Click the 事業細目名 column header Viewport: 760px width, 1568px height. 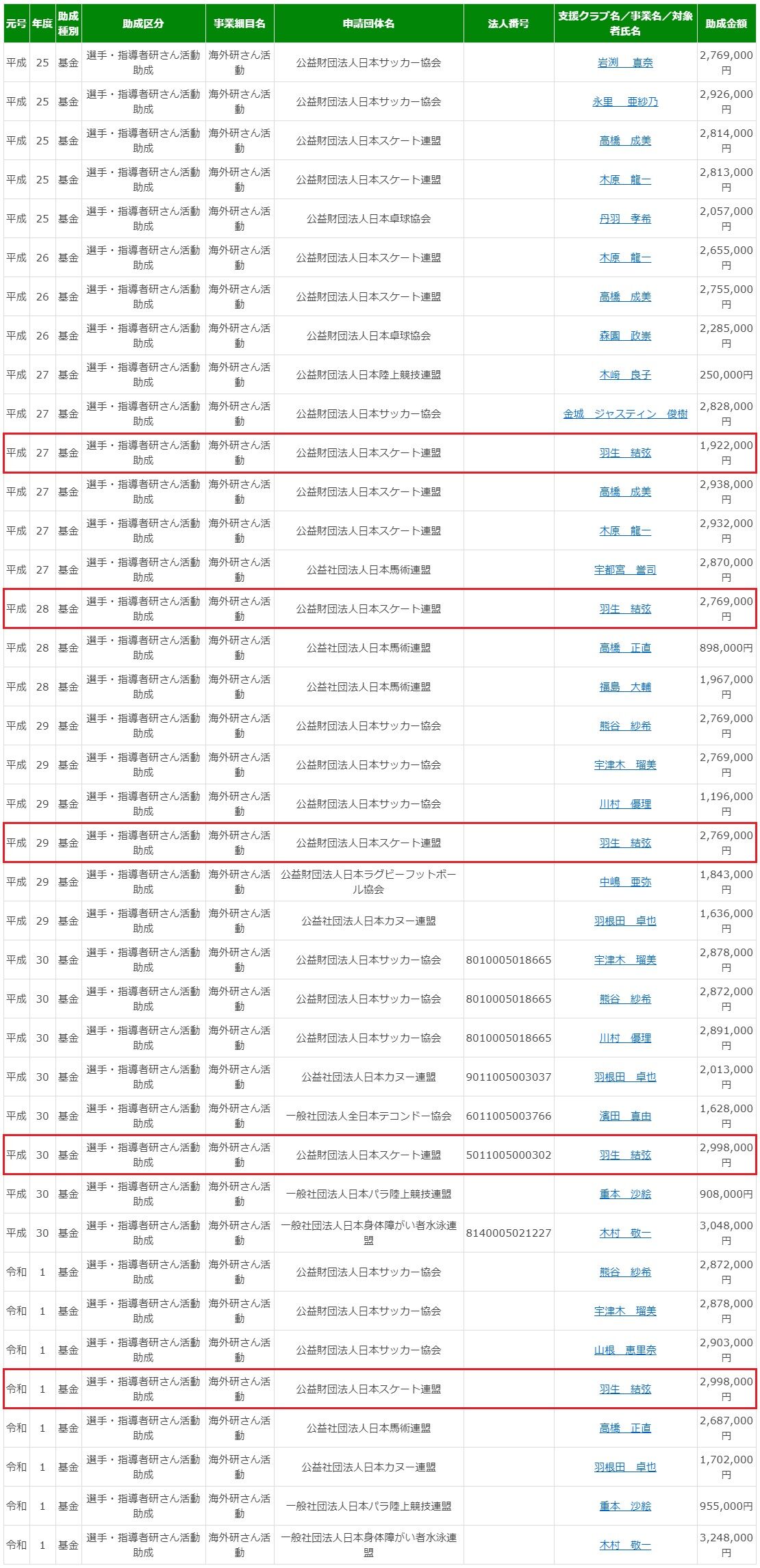tap(240, 23)
